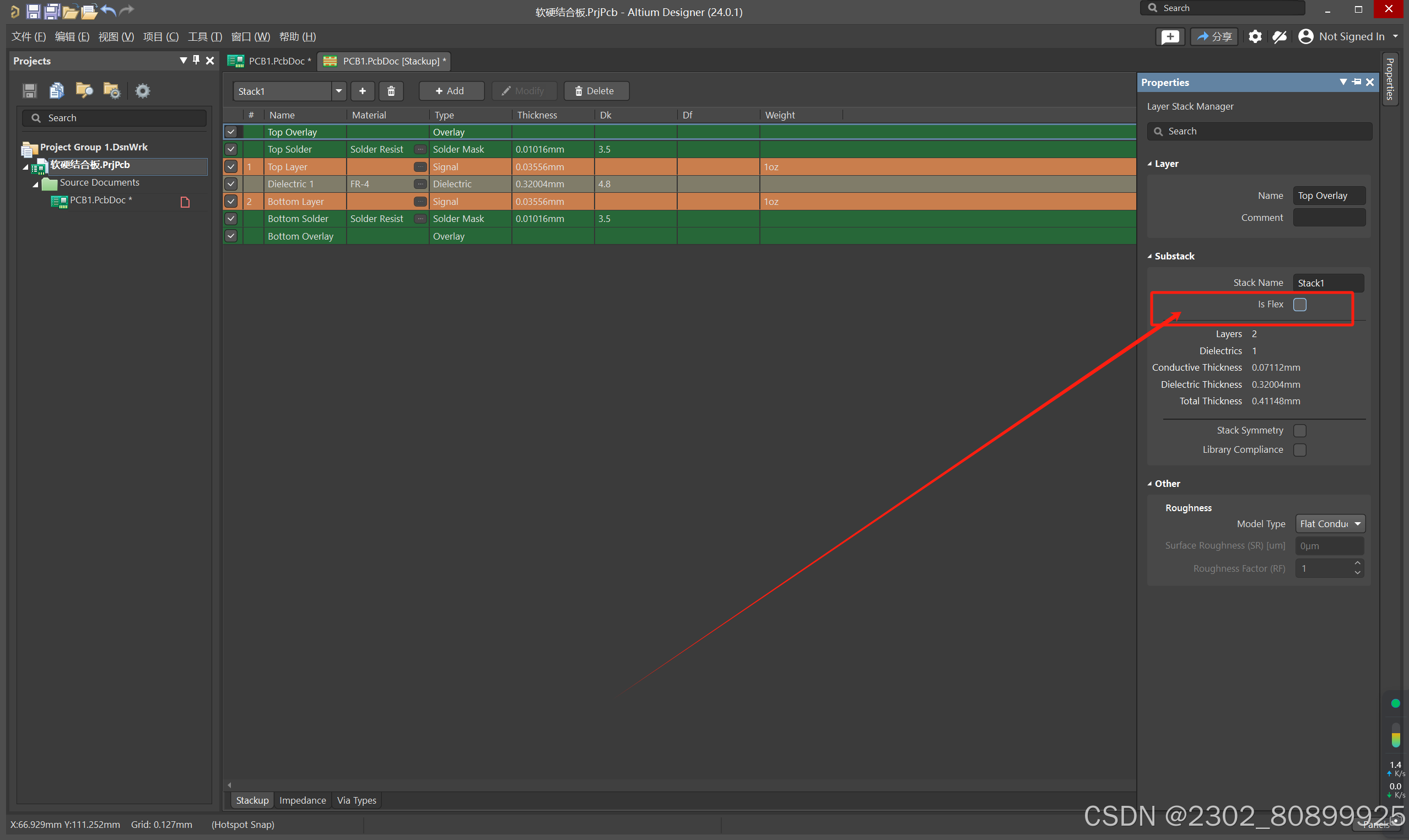The image size is (1409, 840).
Task: Open the Share button in top bar
Action: coord(1214,37)
